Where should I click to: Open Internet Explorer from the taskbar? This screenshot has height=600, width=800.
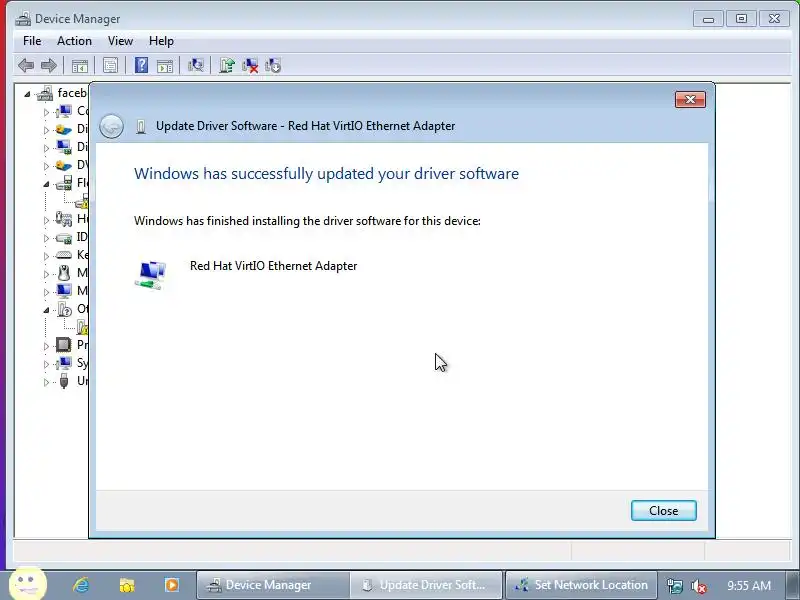click(x=81, y=585)
